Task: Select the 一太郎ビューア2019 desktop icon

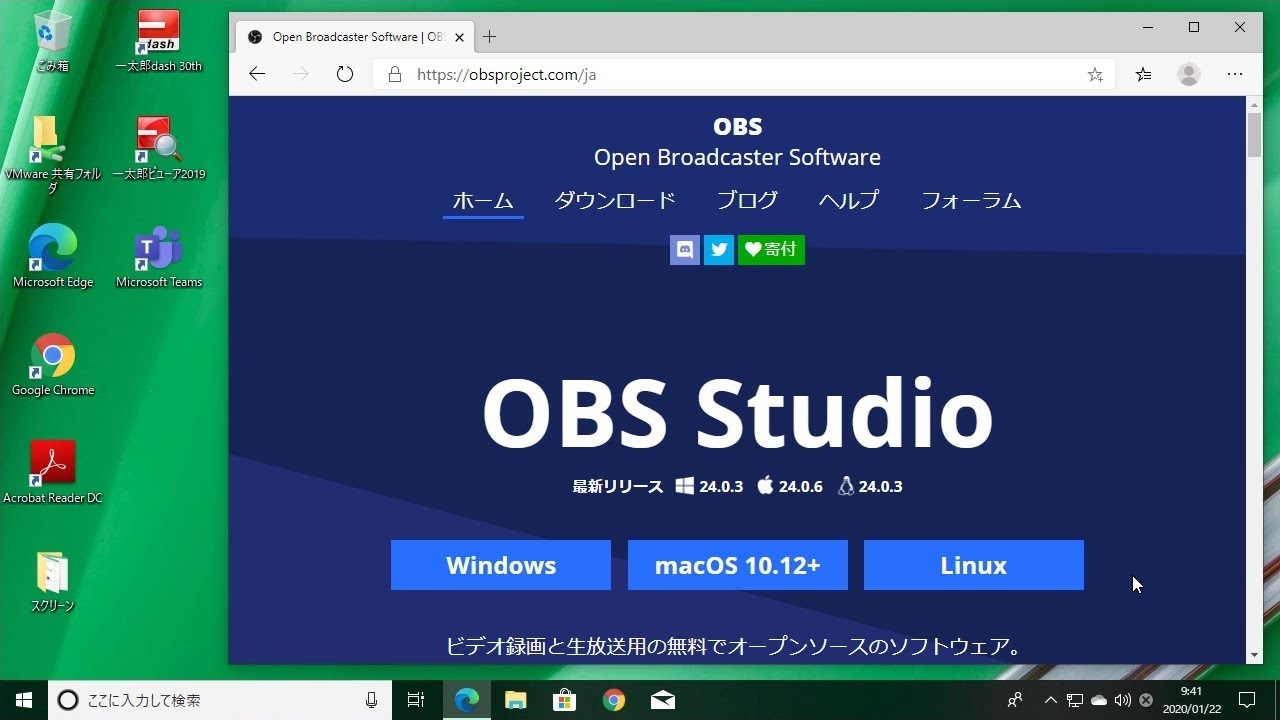Action: [x=158, y=149]
